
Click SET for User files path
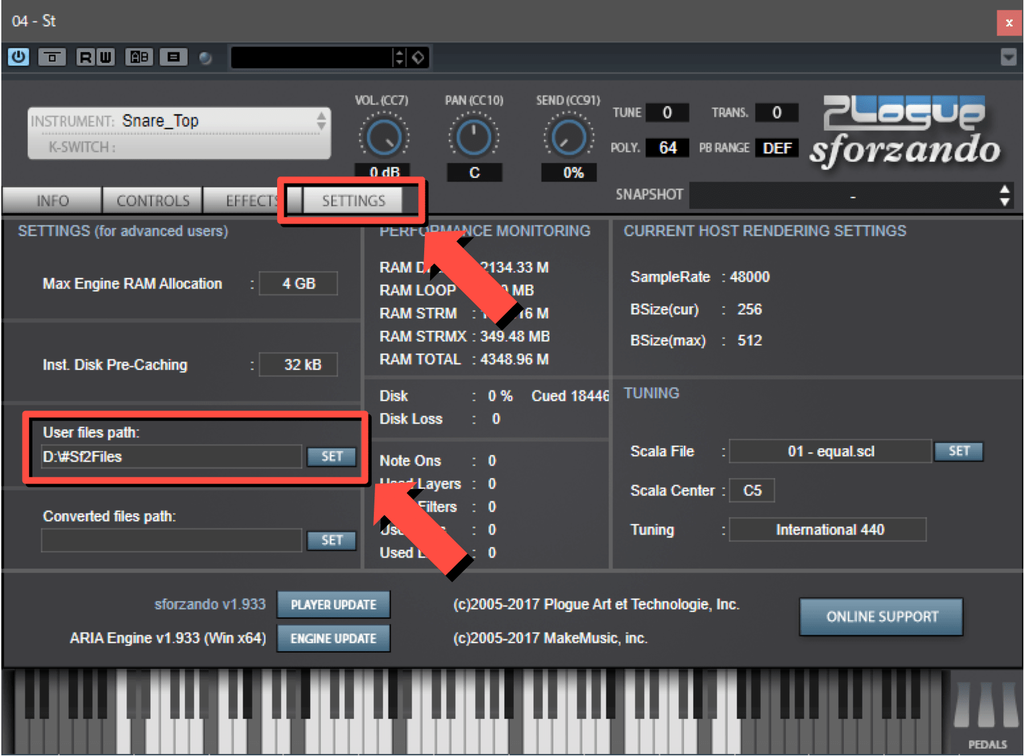click(x=332, y=456)
